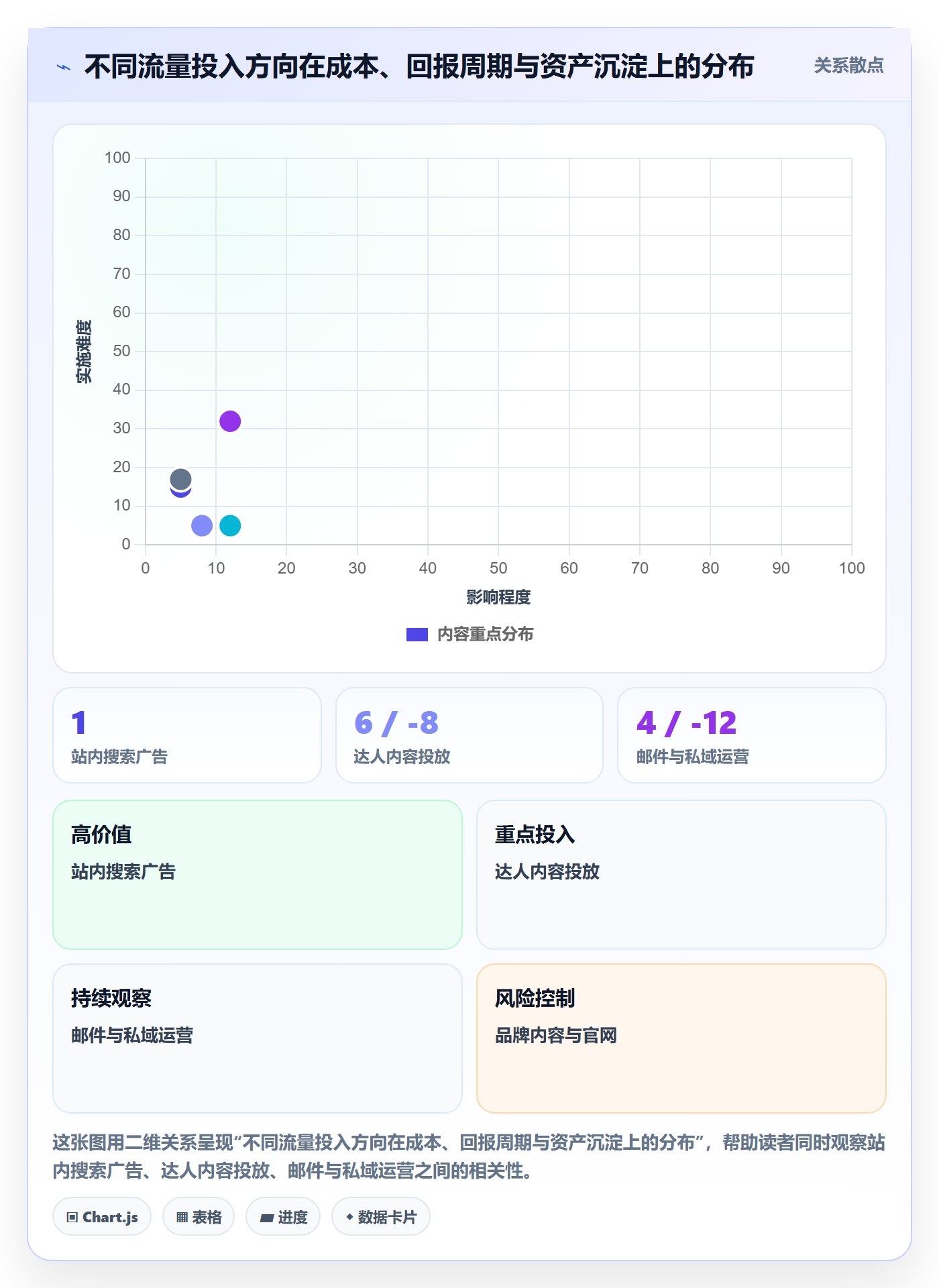939x1288 pixels.
Task: Click the blue 内容重点分布 legend color swatch
Action: pos(417,634)
